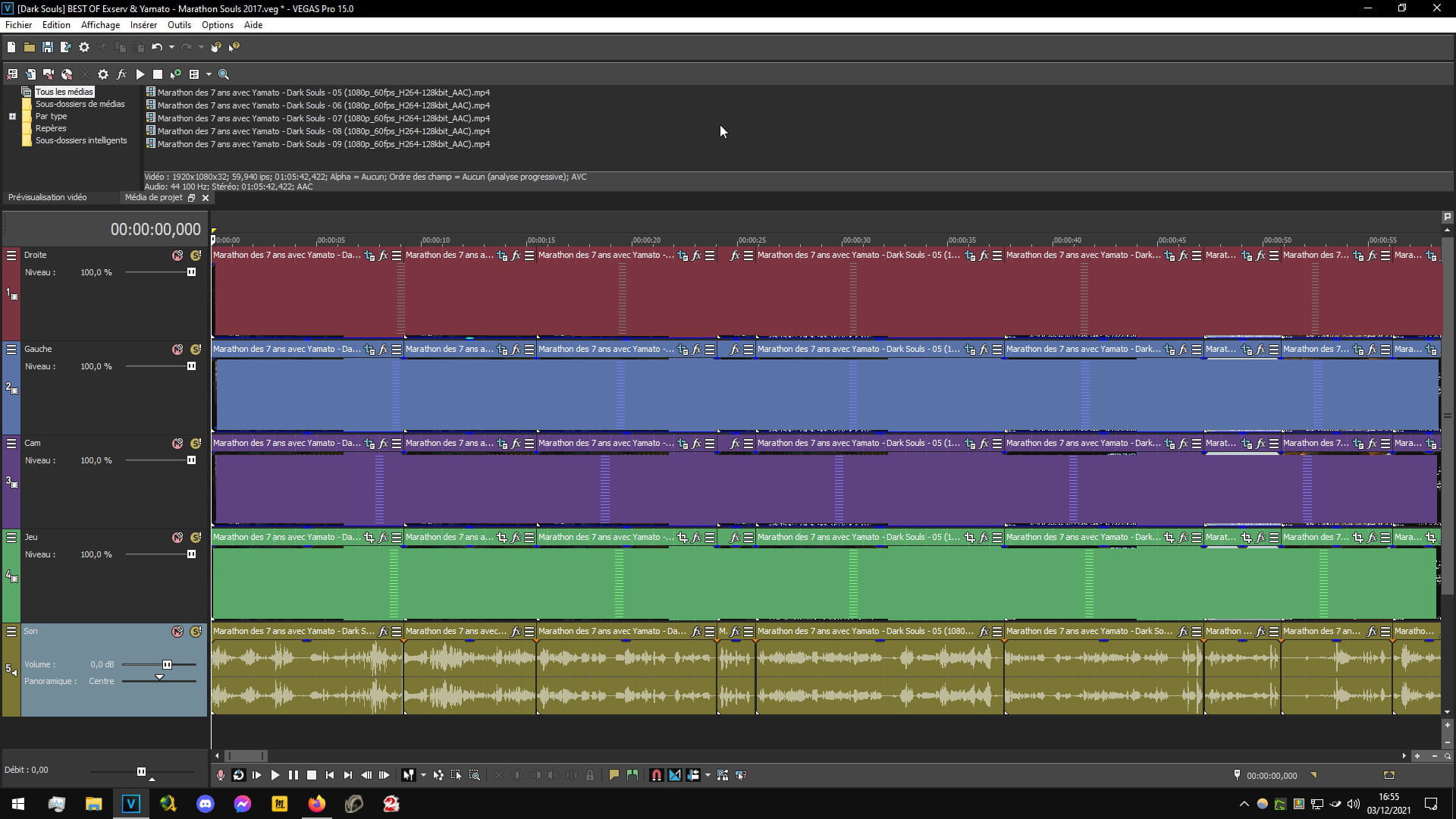This screenshot has height=819, width=1456.
Task: Toggle automatic crossfades
Action: (x=675, y=775)
